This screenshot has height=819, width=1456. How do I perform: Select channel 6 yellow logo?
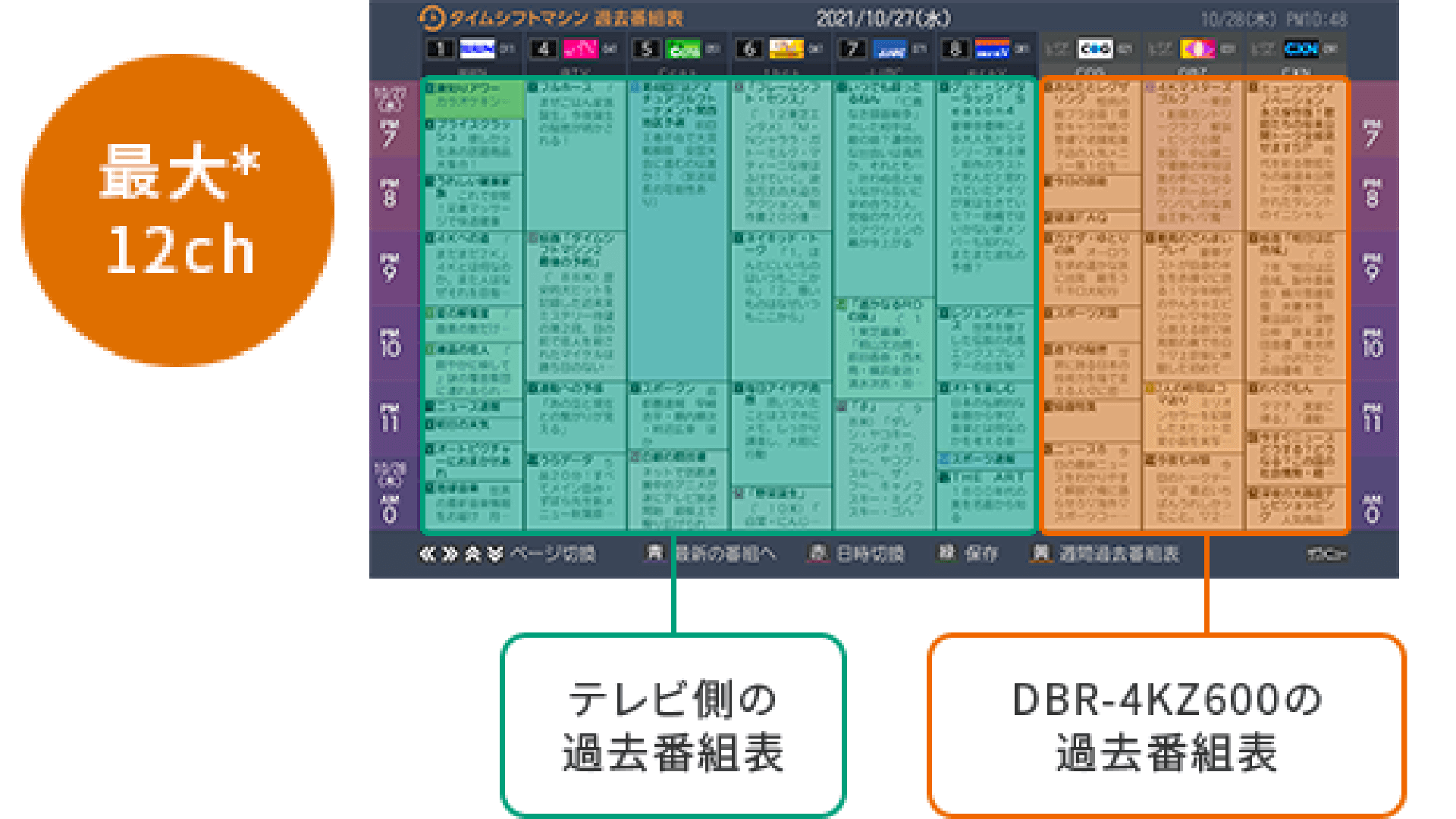[x=786, y=49]
